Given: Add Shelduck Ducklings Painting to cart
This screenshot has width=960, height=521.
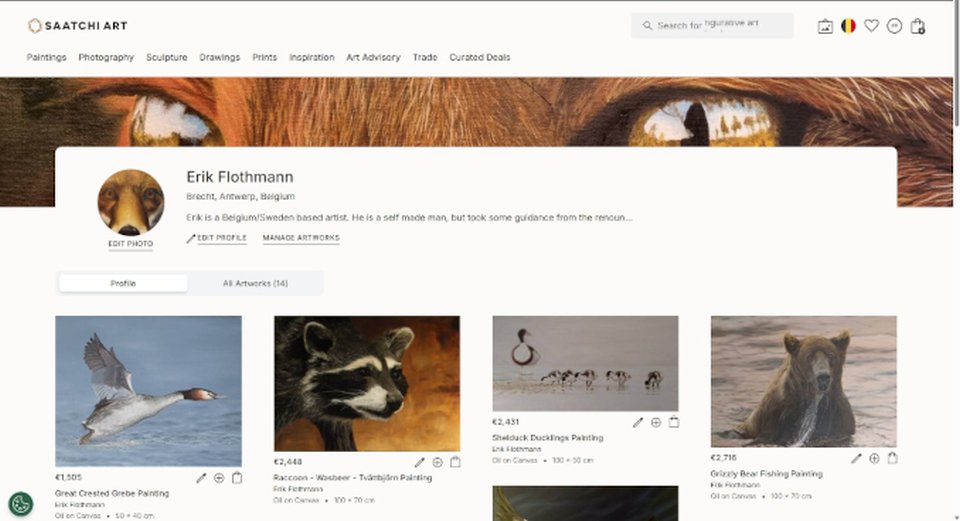Looking at the screenshot, I should (x=674, y=422).
